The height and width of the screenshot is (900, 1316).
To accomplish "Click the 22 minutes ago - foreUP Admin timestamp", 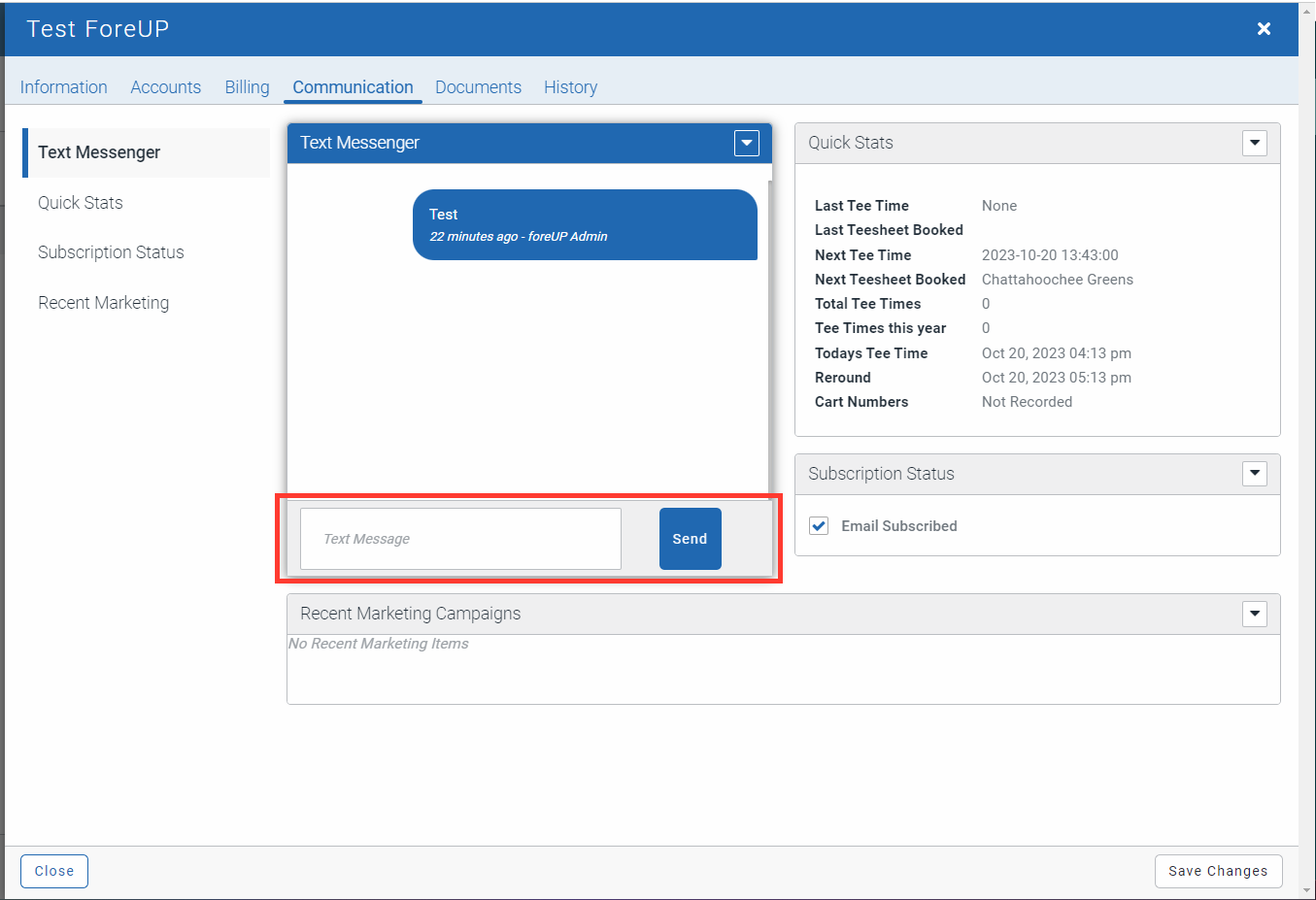I will coord(519,237).
